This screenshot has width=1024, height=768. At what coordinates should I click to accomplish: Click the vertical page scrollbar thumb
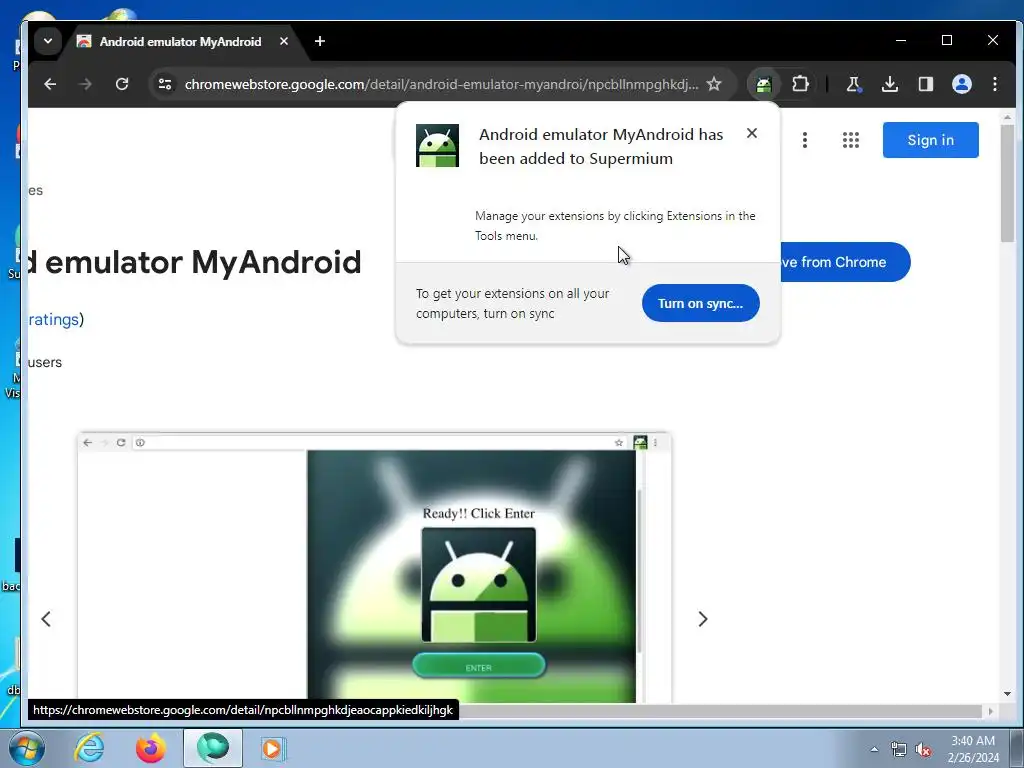pos(1007,183)
